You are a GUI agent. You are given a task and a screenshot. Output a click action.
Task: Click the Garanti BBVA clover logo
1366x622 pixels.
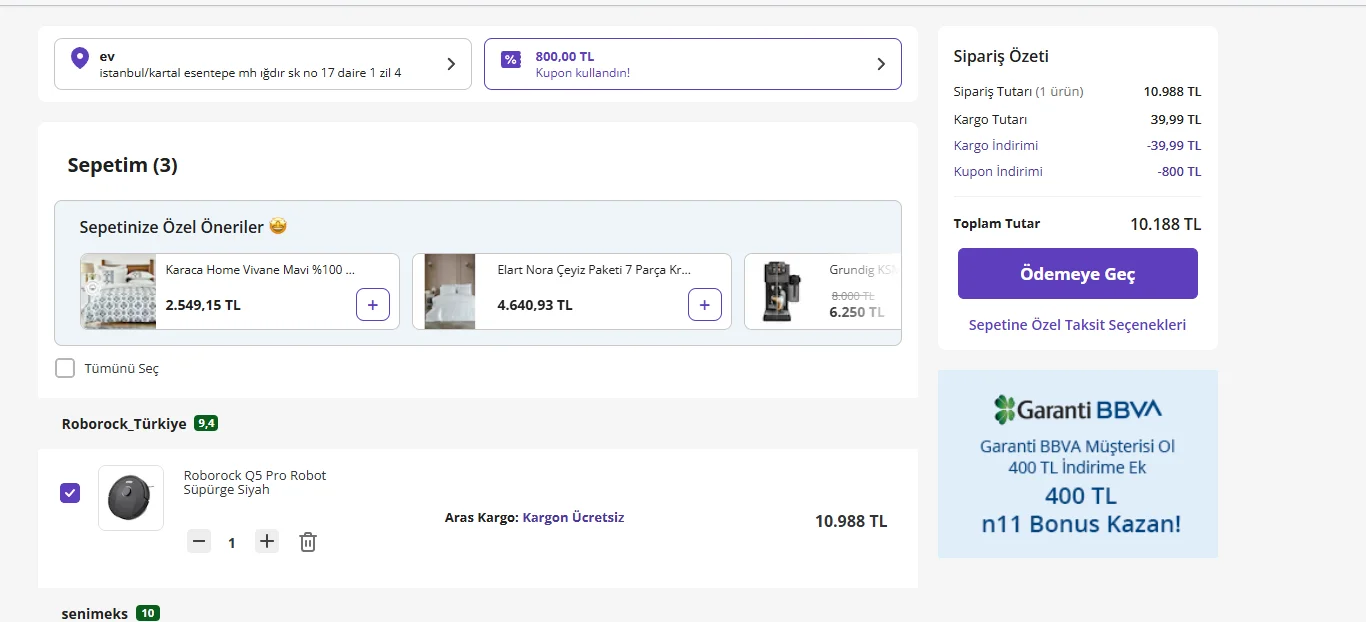1004,409
